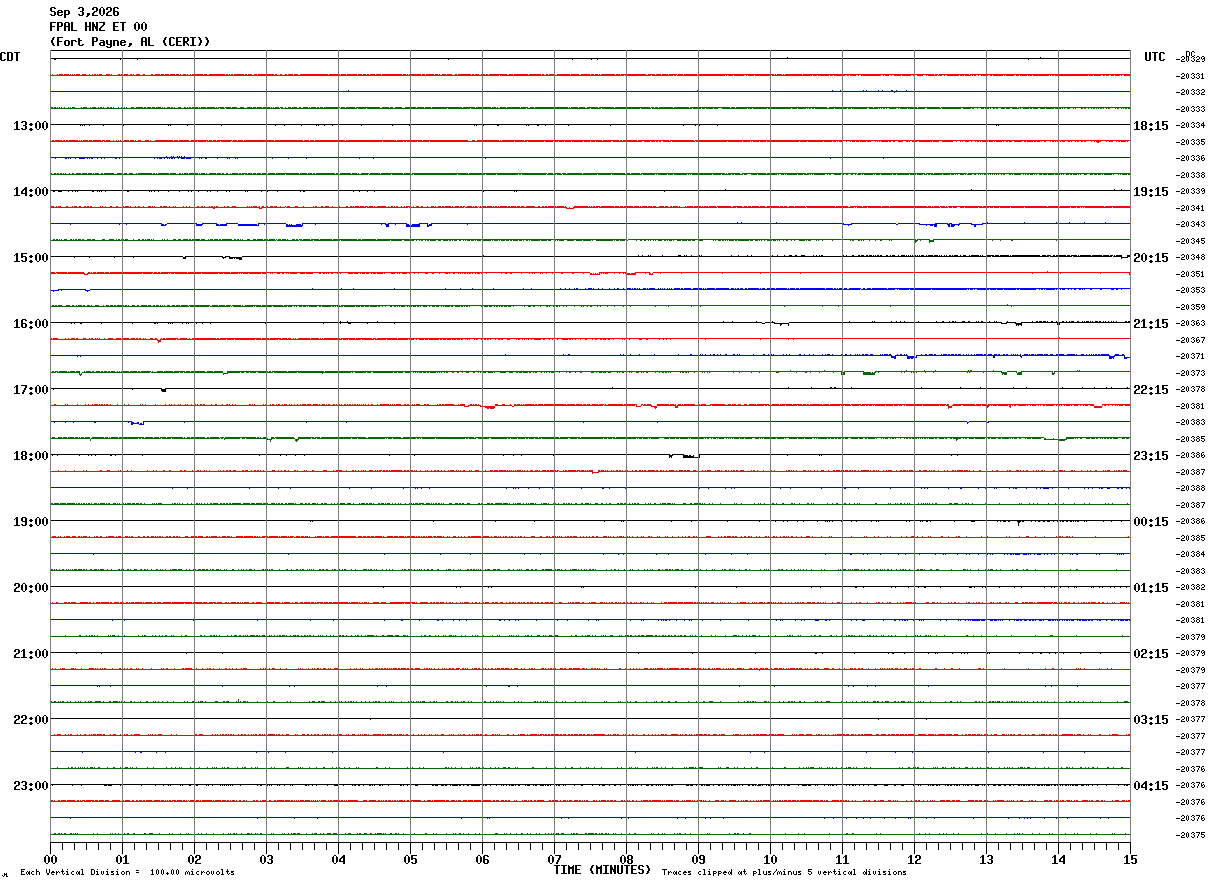Viewport: 1210px width, 886px height.
Task: Click minute 15 axis tick label
Action: pos(1129,859)
